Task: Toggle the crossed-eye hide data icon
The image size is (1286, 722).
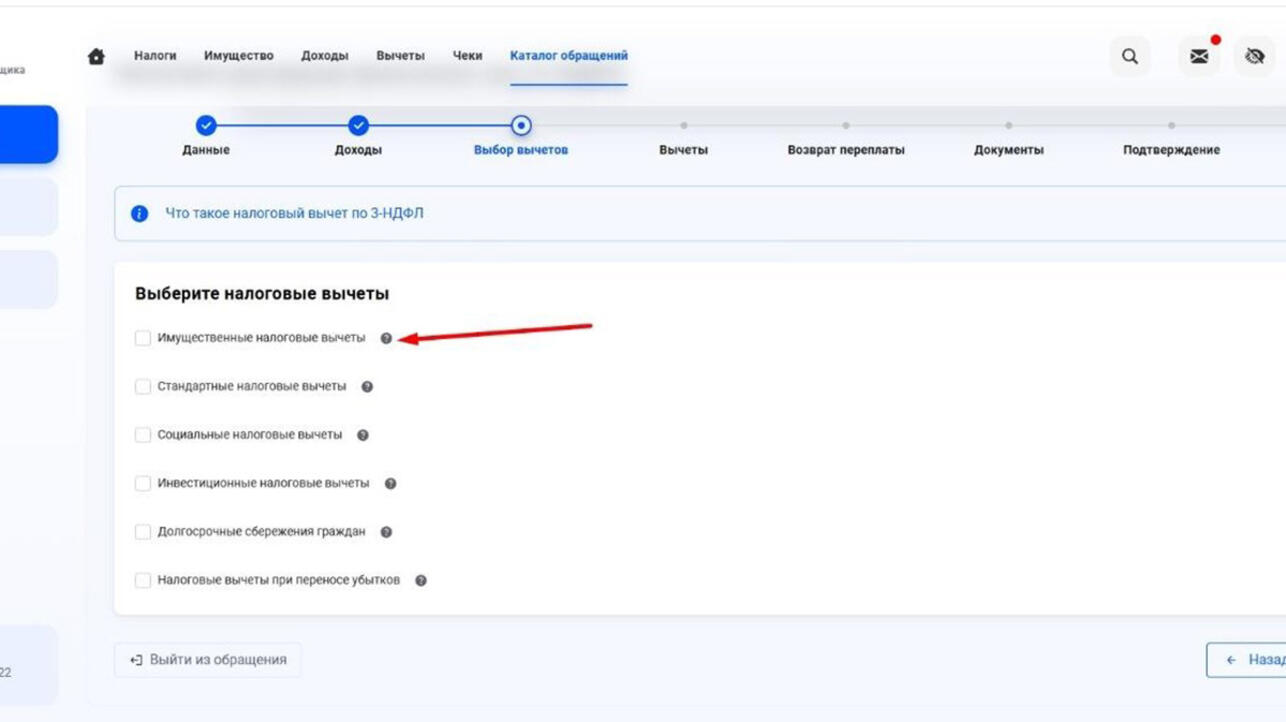Action: click(1254, 57)
